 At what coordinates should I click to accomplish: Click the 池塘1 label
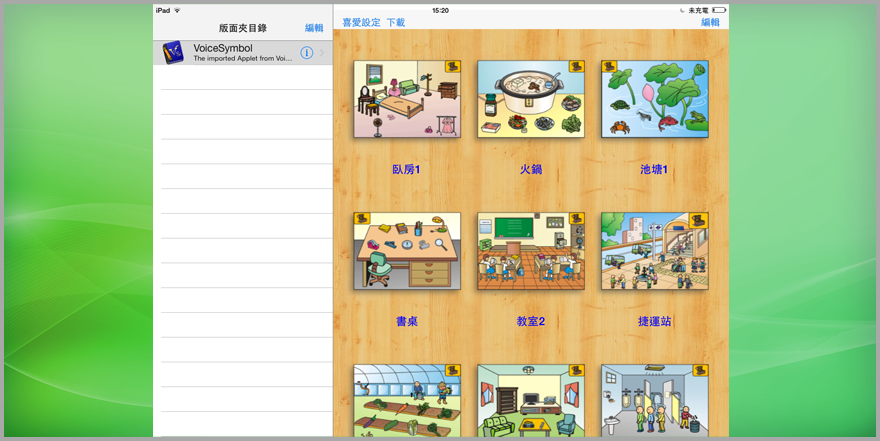[x=654, y=169]
